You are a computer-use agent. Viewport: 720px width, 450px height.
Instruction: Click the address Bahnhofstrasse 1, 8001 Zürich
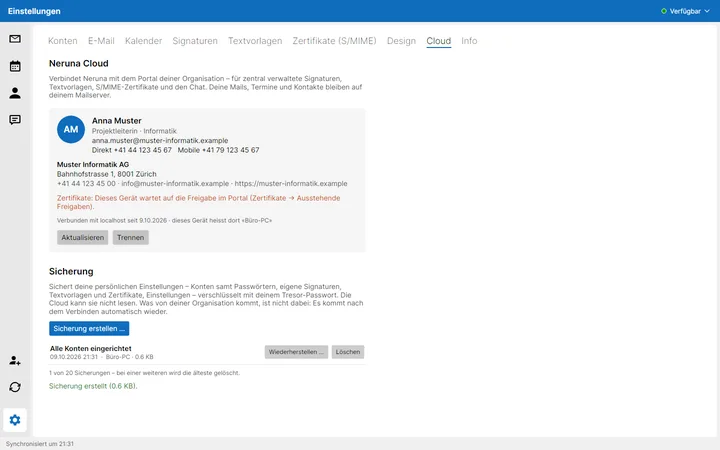pos(107,174)
